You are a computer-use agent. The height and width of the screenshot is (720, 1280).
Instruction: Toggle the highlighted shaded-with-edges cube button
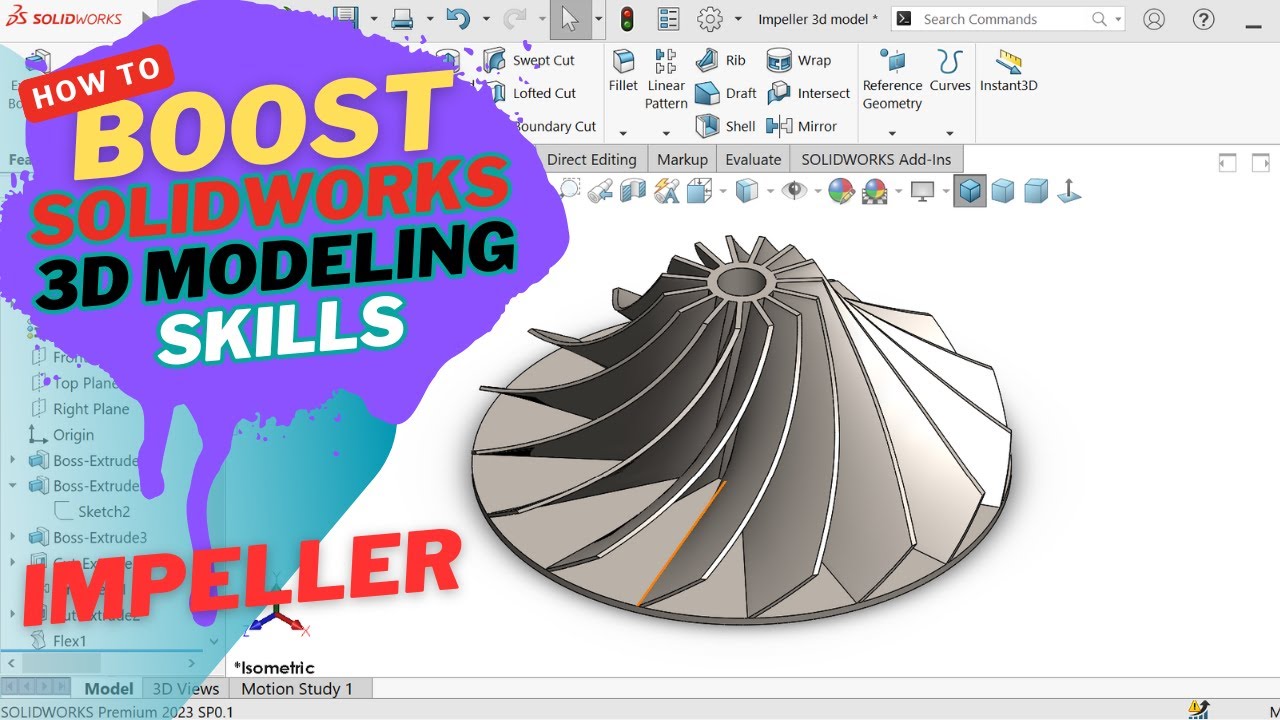[x=969, y=191]
